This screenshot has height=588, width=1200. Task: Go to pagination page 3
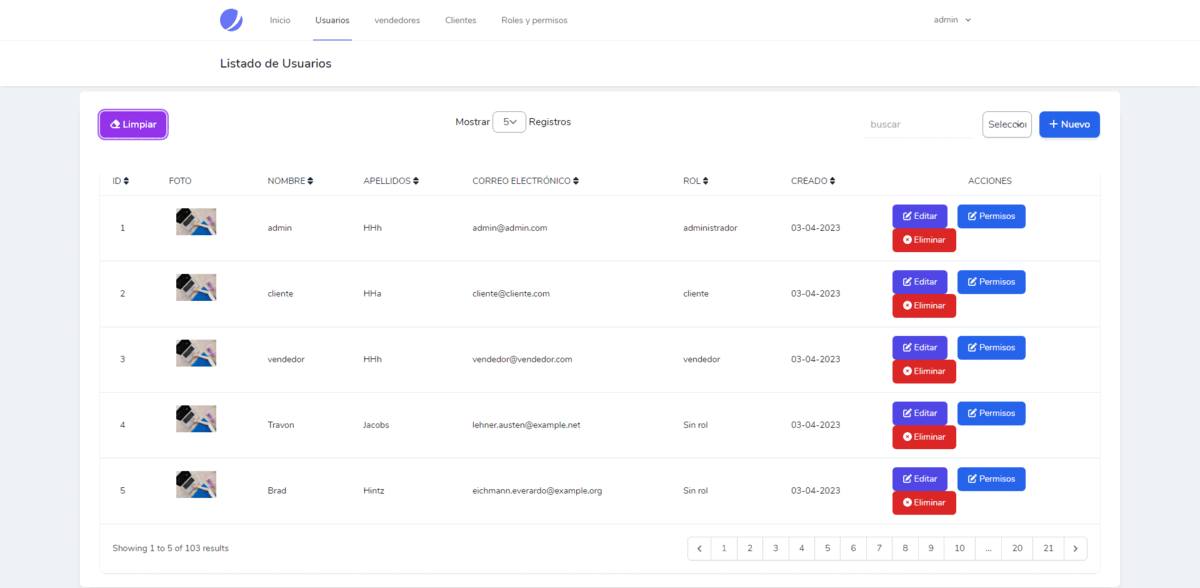pos(776,548)
